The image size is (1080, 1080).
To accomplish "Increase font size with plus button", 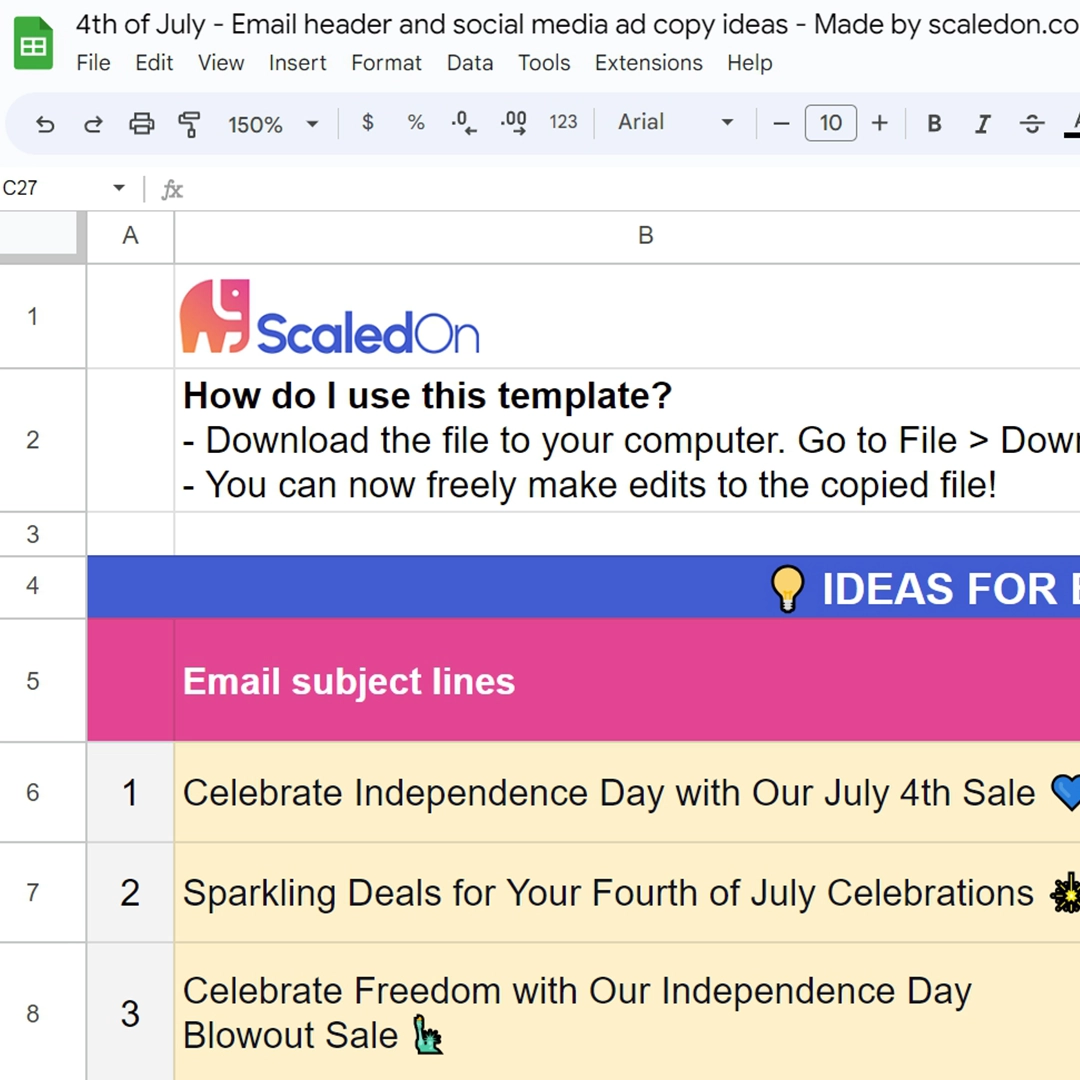I will (879, 123).
